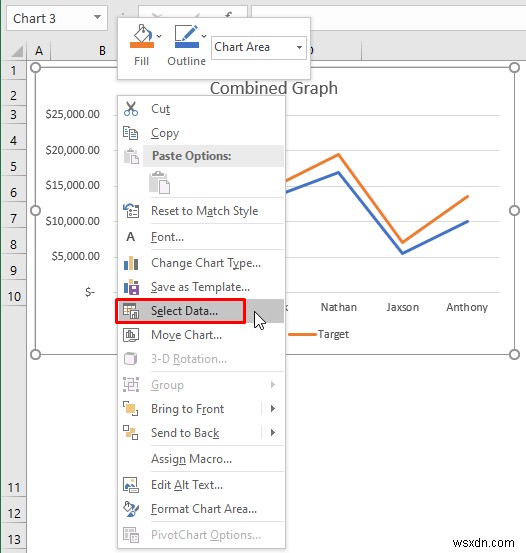526x553 pixels.
Task: Click the Outline pen icon
Action: [x=187, y=36]
